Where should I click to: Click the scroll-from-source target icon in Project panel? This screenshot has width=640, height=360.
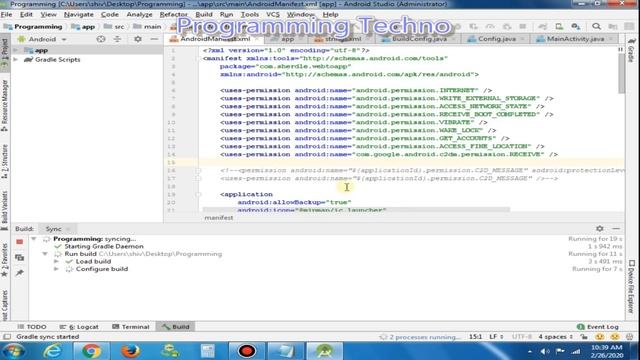[x=100, y=39]
